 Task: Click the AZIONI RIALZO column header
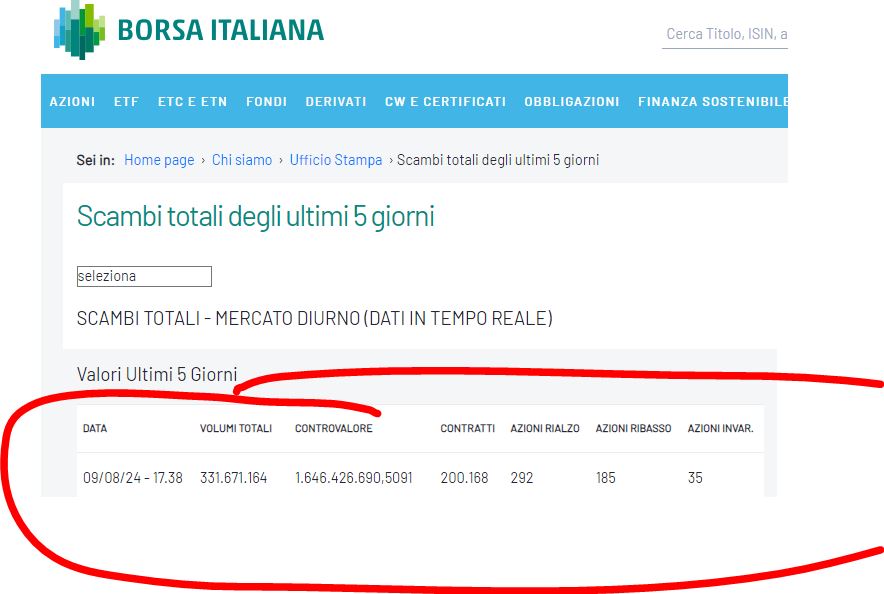point(545,428)
